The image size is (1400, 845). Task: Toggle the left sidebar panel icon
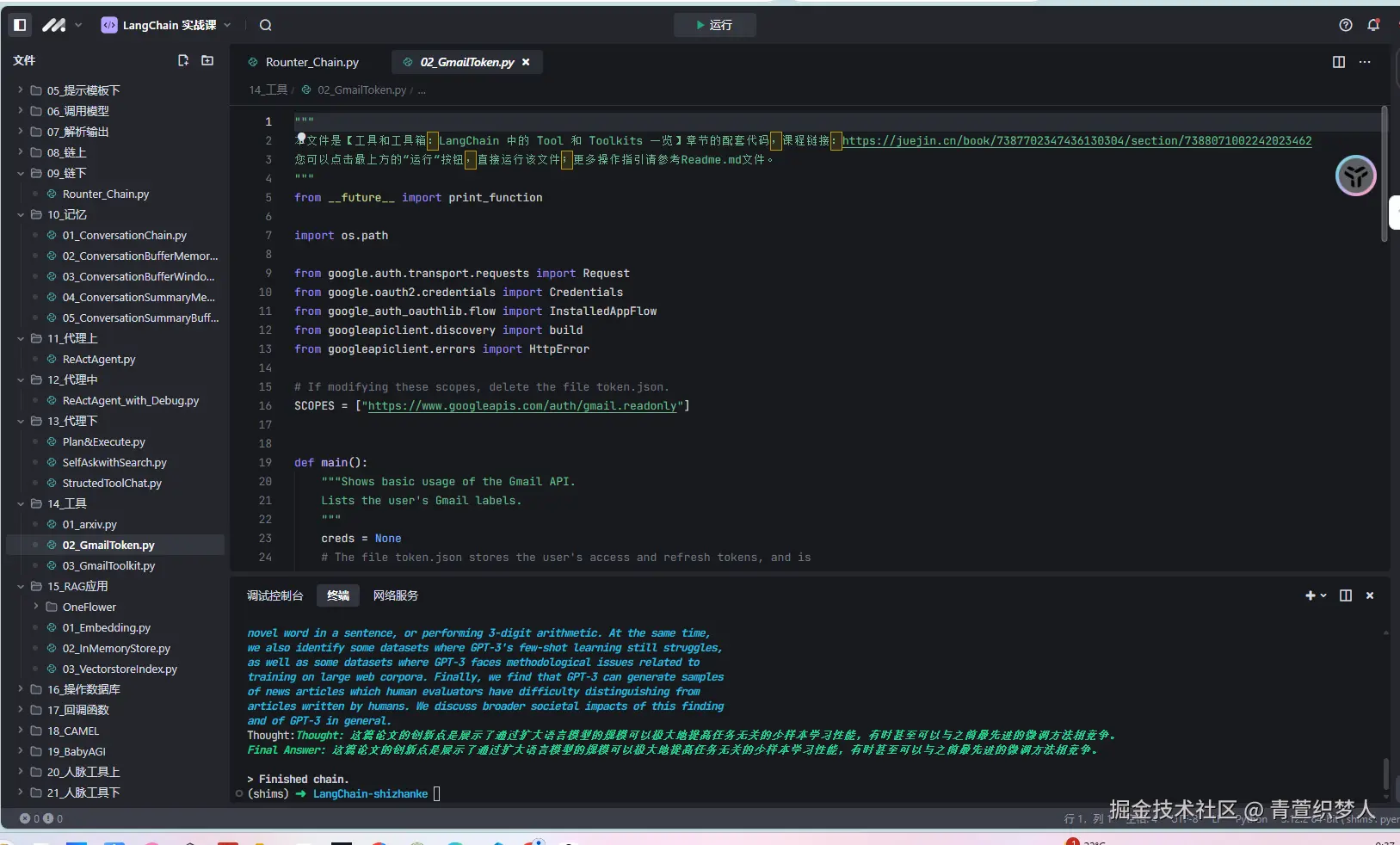[20, 25]
